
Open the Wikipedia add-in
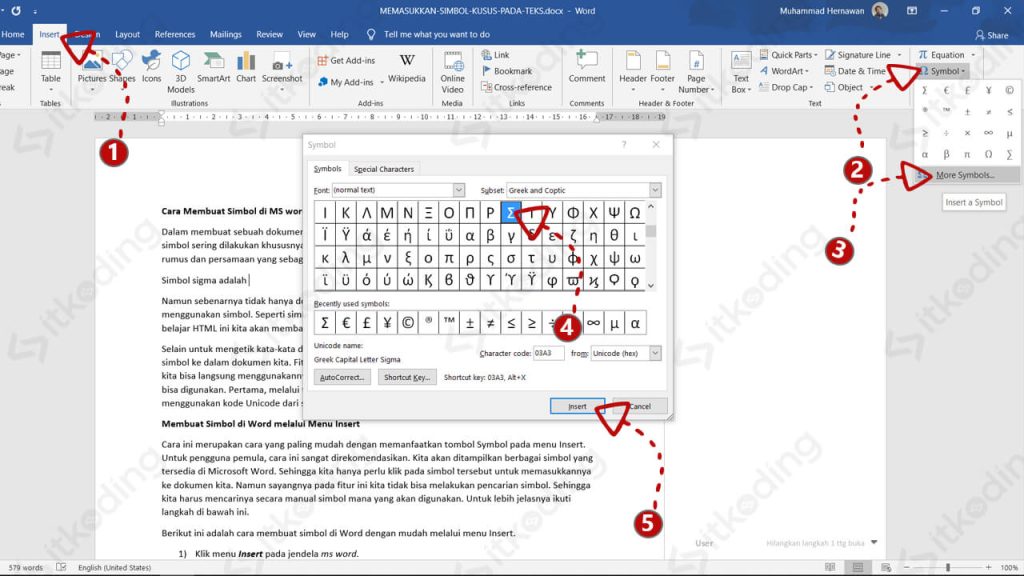click(x=406, y=68)
